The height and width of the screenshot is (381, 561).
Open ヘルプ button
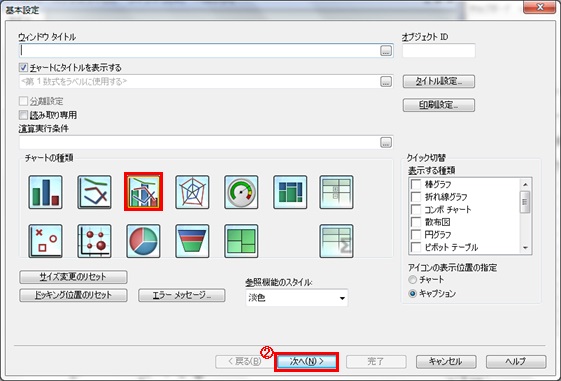click(516, 362)
